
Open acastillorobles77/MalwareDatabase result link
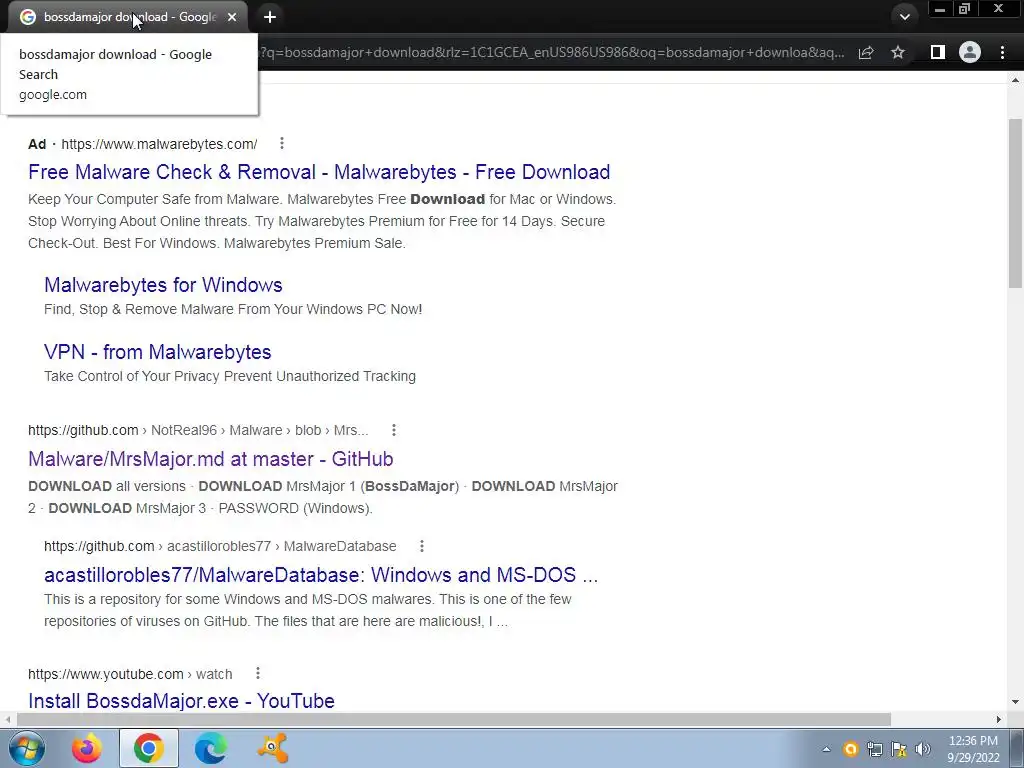click(321, 575)
